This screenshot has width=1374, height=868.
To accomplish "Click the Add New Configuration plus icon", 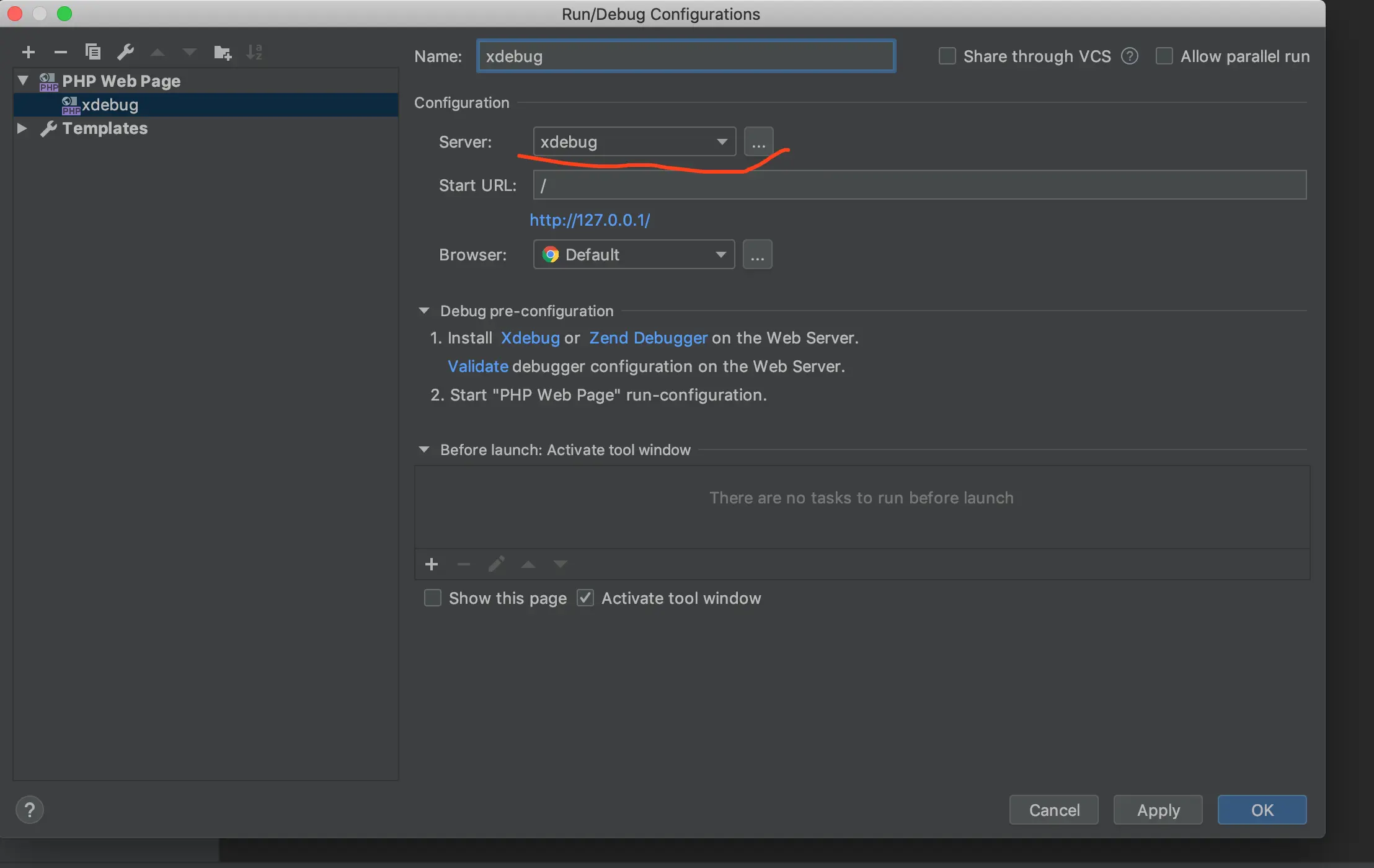I will 29,52.
